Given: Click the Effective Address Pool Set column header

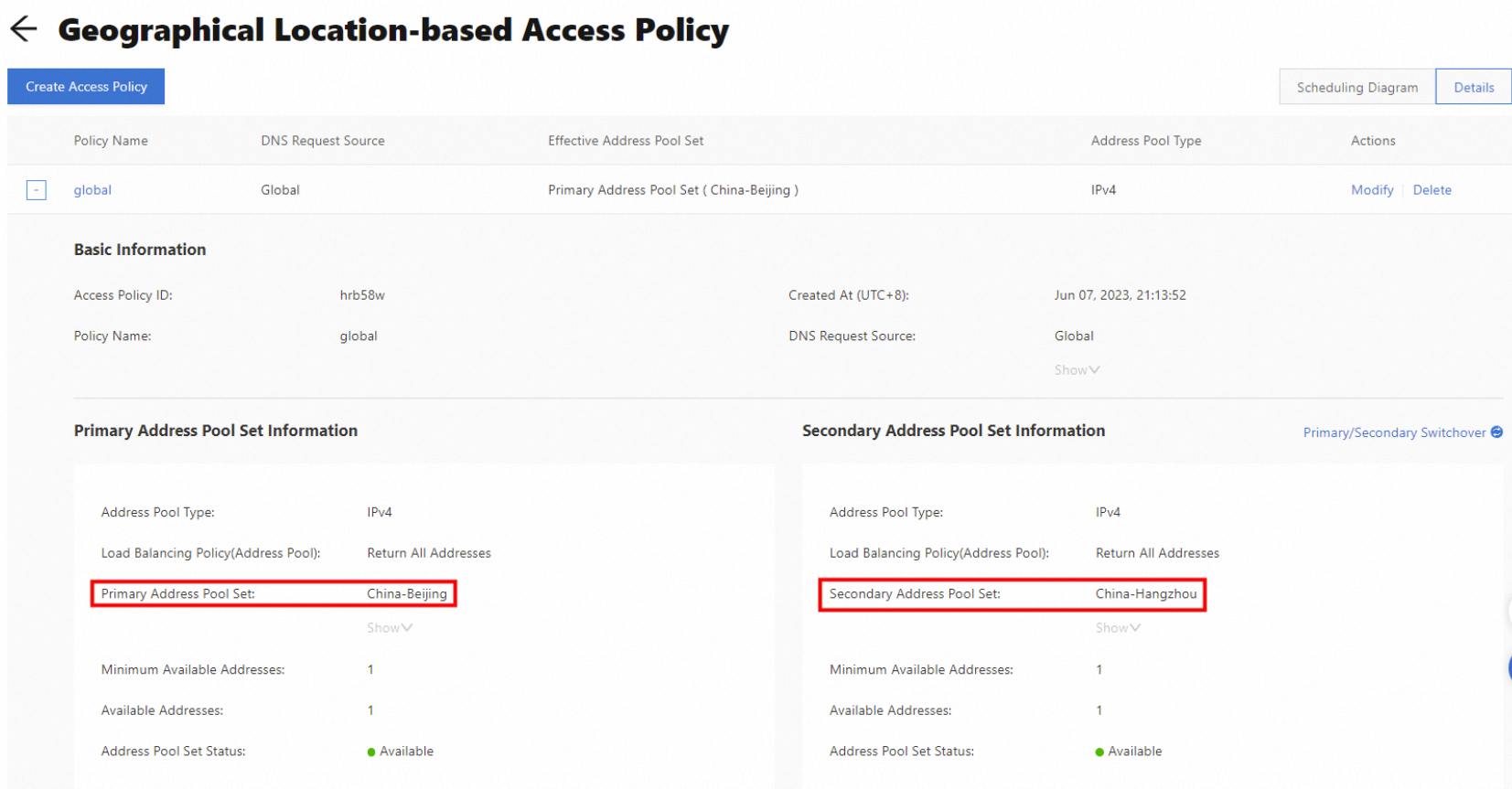Looking at the screenshot, I should [x=626, y=141].
